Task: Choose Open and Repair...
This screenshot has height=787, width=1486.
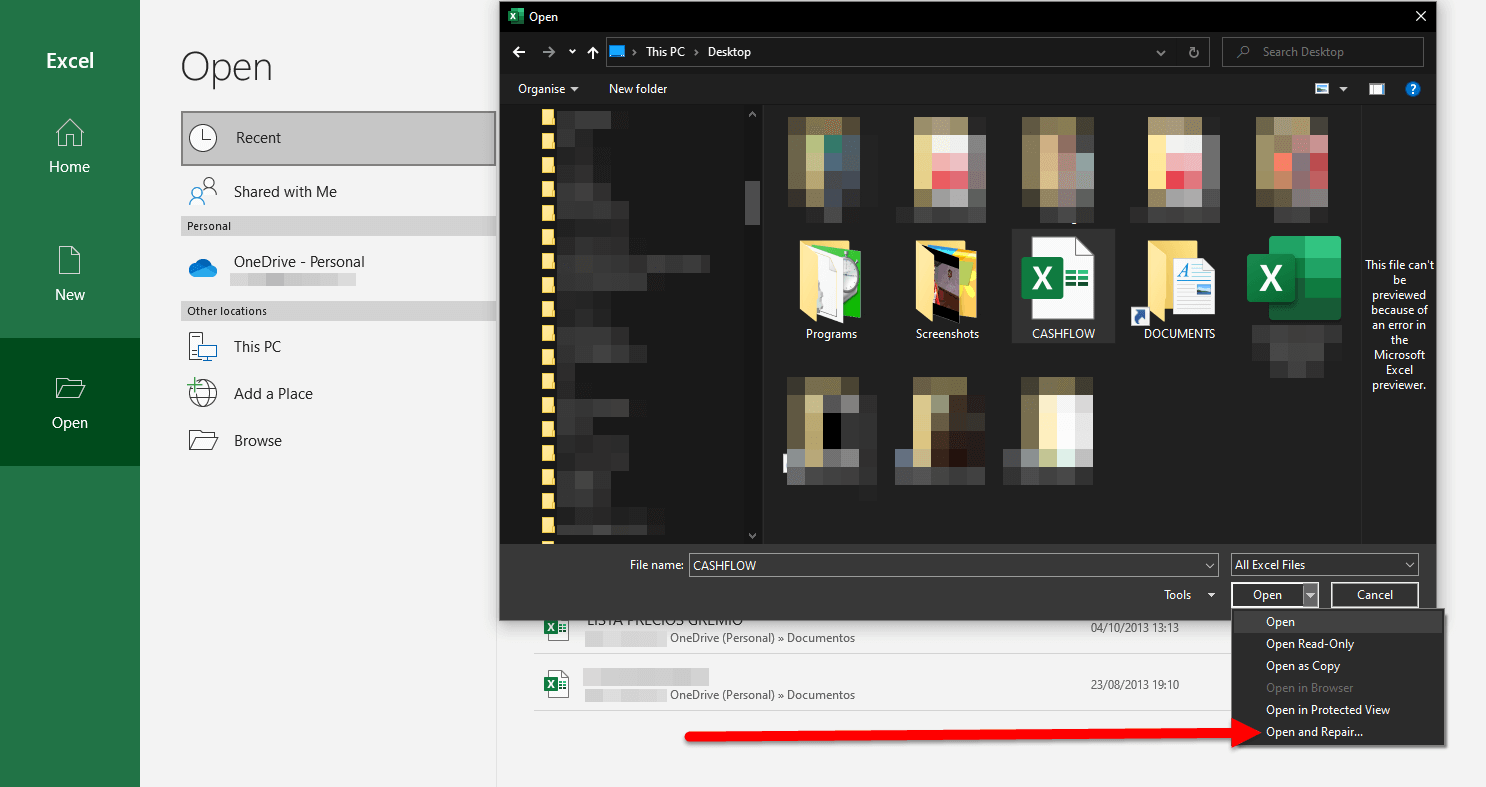Action: [1338, 732]
